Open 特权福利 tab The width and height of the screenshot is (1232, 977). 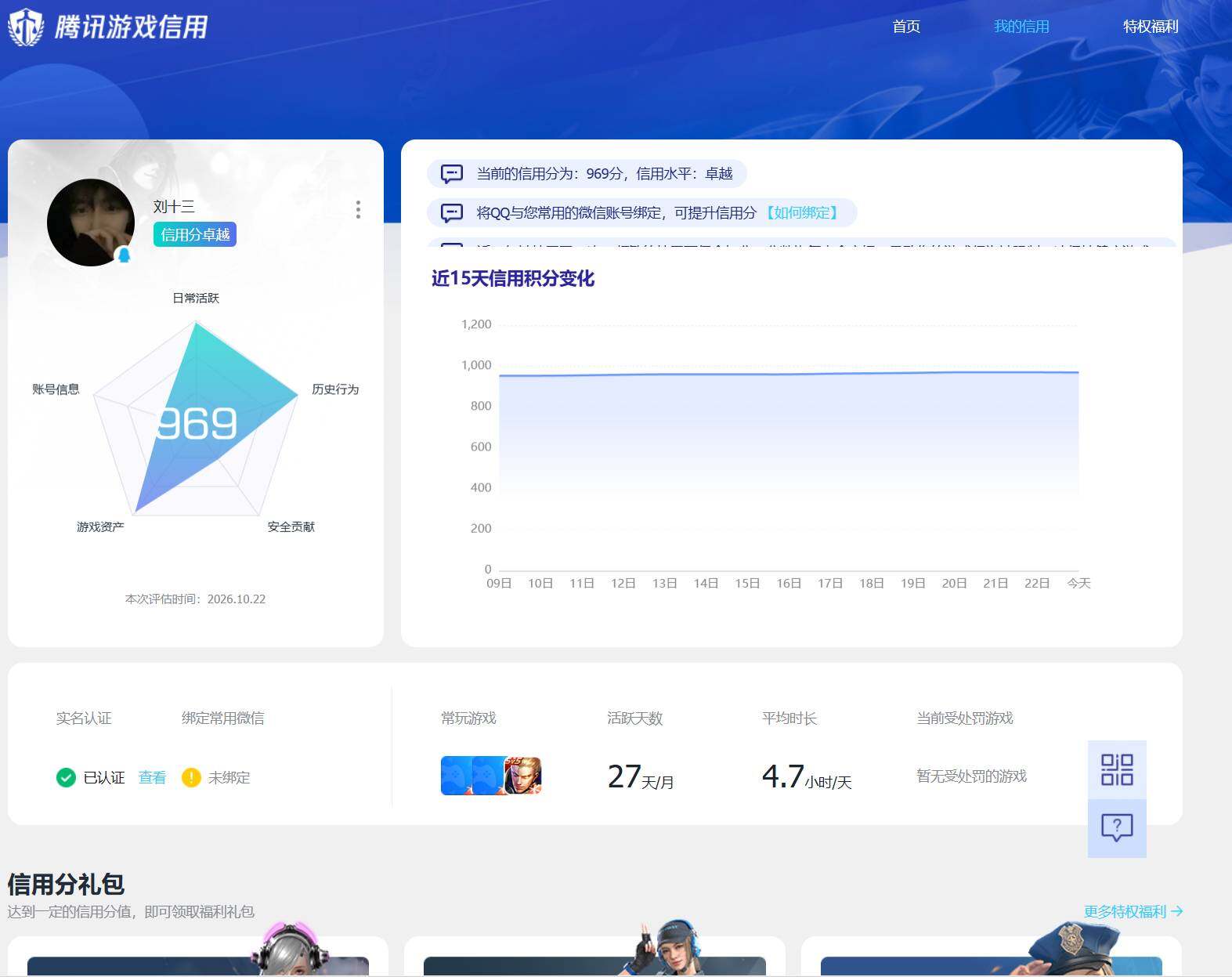pyautogui.click(x=1151, y=27)
